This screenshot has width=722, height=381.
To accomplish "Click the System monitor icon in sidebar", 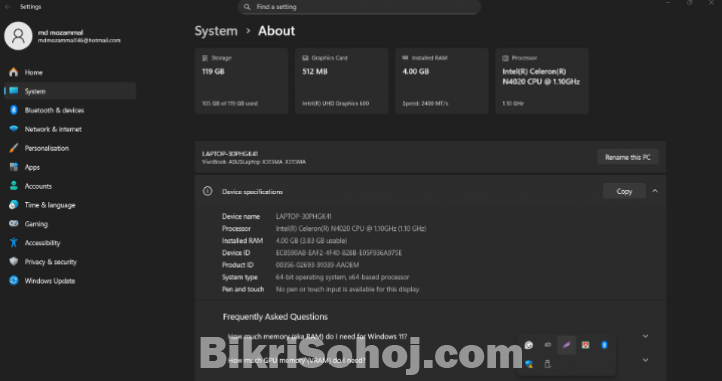I will (14, 91).
